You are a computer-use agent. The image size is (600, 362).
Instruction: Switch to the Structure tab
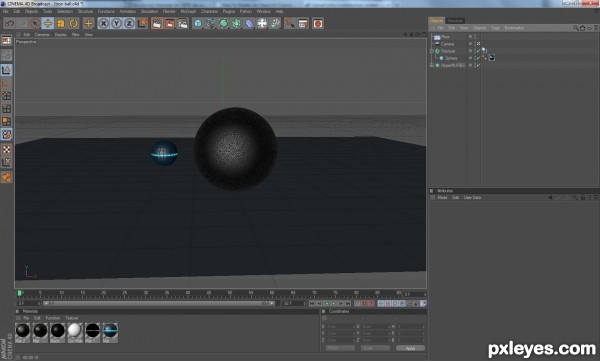(455, 21)
